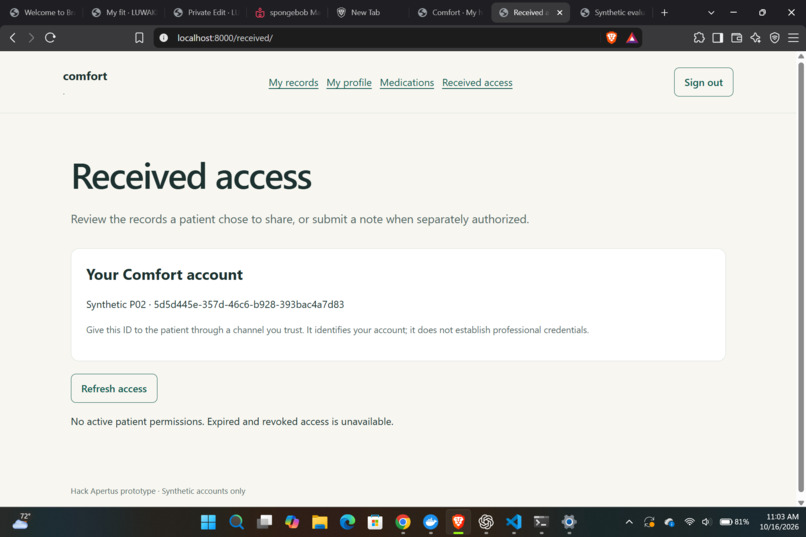Open Google Chrome from the taskbar
Image resolution: width=806 pixels, height=537 pixels.
(x=403, y=522)
